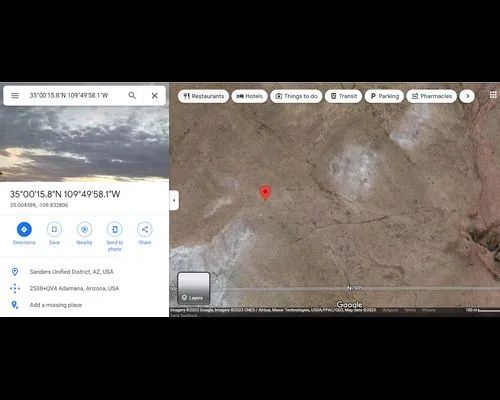The width and height of the screenshot is (500, 400).
Task: Copy the plus code 2538+QV4 Adamana
Action: 74,288
